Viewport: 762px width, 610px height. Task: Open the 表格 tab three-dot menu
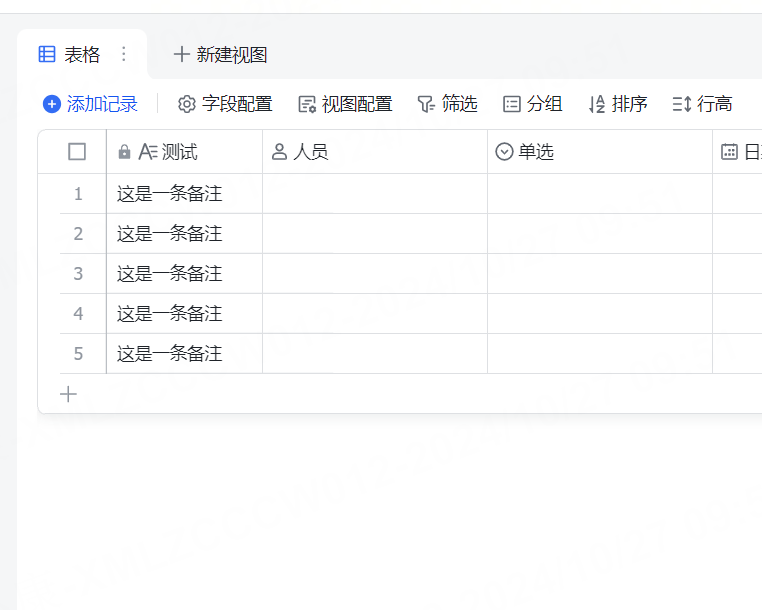tap(124, 54)
